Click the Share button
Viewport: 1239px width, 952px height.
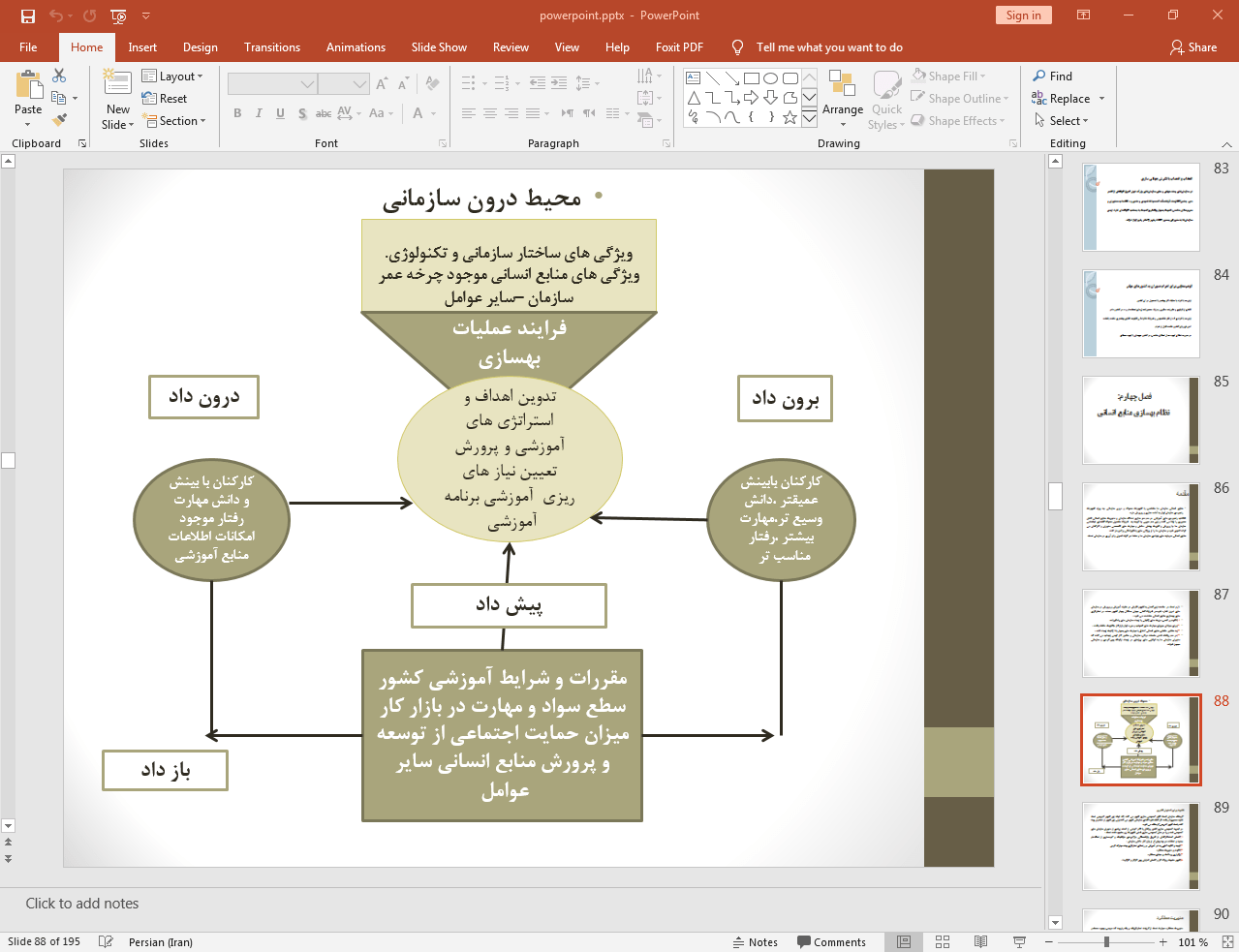pos(1193,46)
